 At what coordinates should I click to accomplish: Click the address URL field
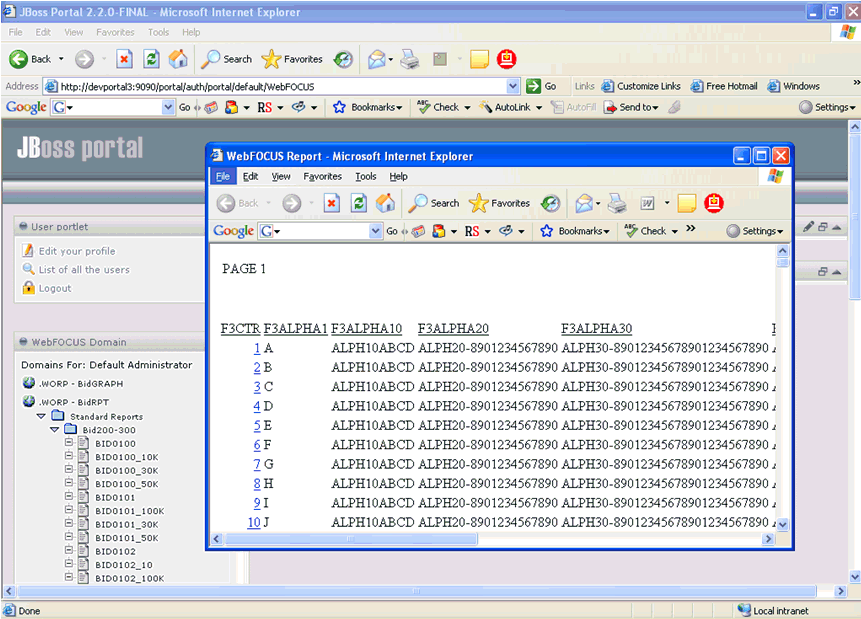point(283,86)
